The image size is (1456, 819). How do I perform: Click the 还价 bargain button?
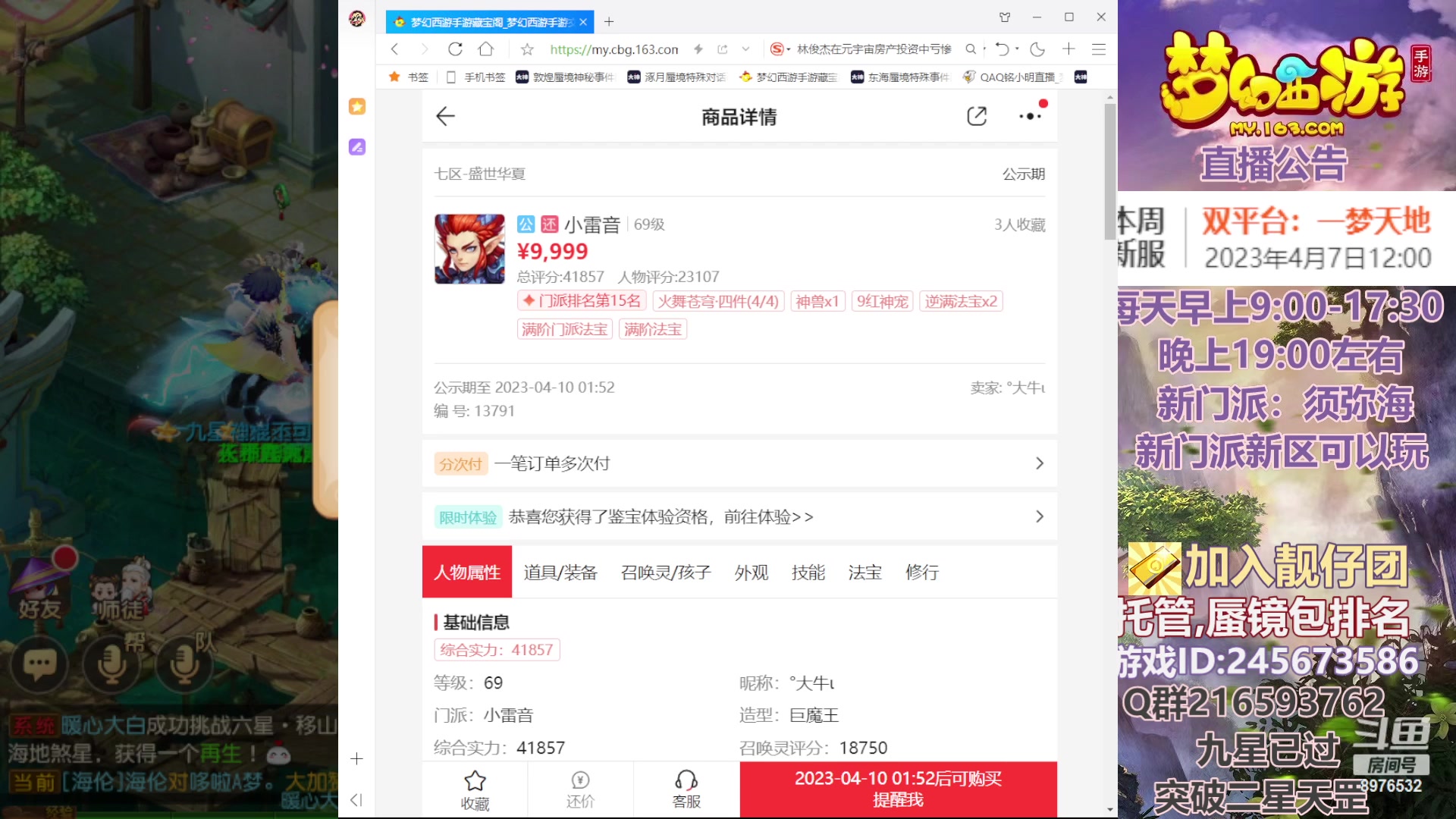[580, 790]
